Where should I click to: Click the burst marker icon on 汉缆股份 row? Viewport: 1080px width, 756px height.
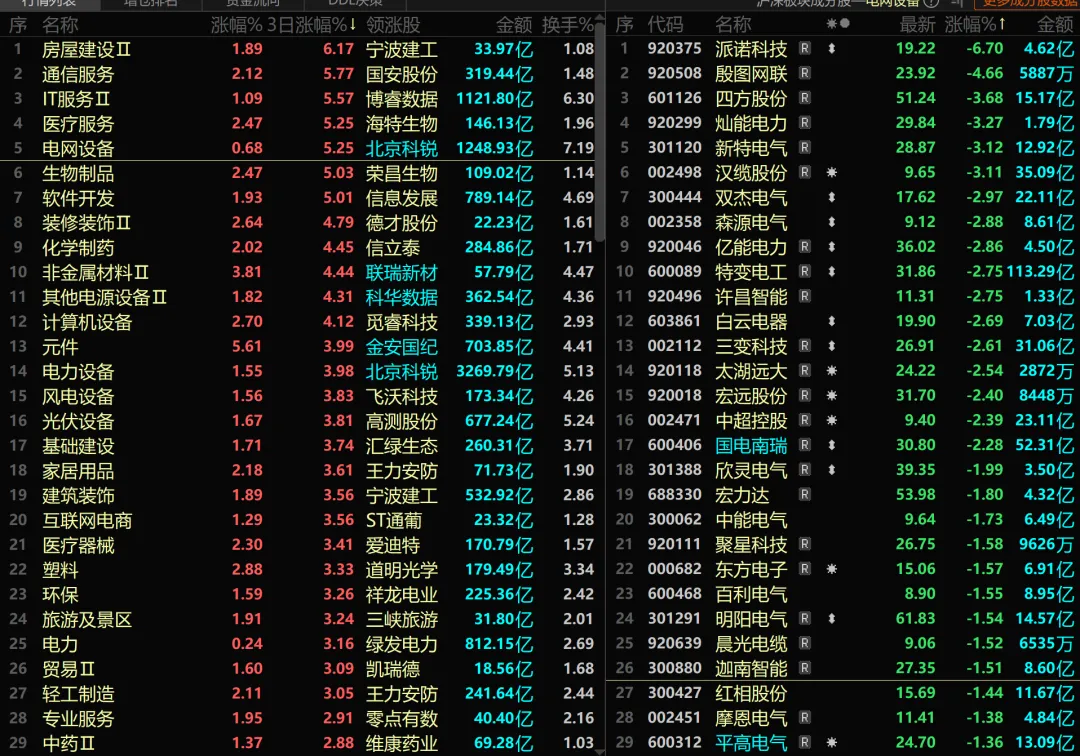click(831, 172)
